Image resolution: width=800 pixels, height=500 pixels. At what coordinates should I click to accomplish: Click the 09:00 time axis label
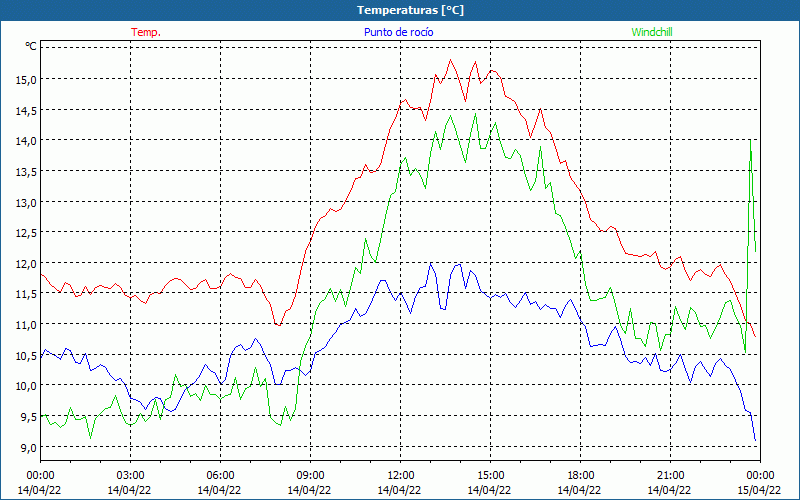[310, 476]
